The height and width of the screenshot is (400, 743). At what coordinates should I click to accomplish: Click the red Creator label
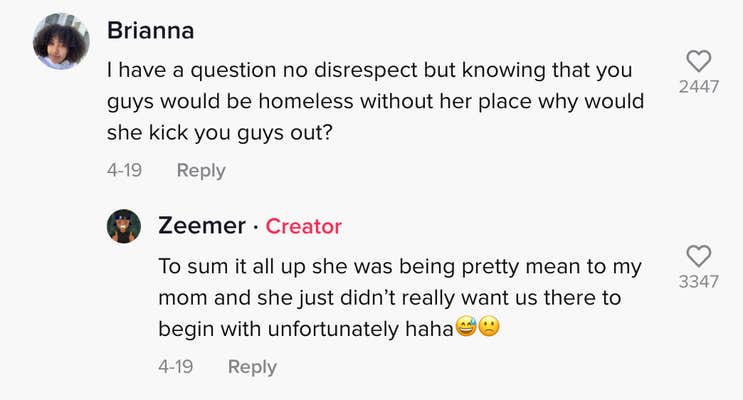tap(303, 227)
